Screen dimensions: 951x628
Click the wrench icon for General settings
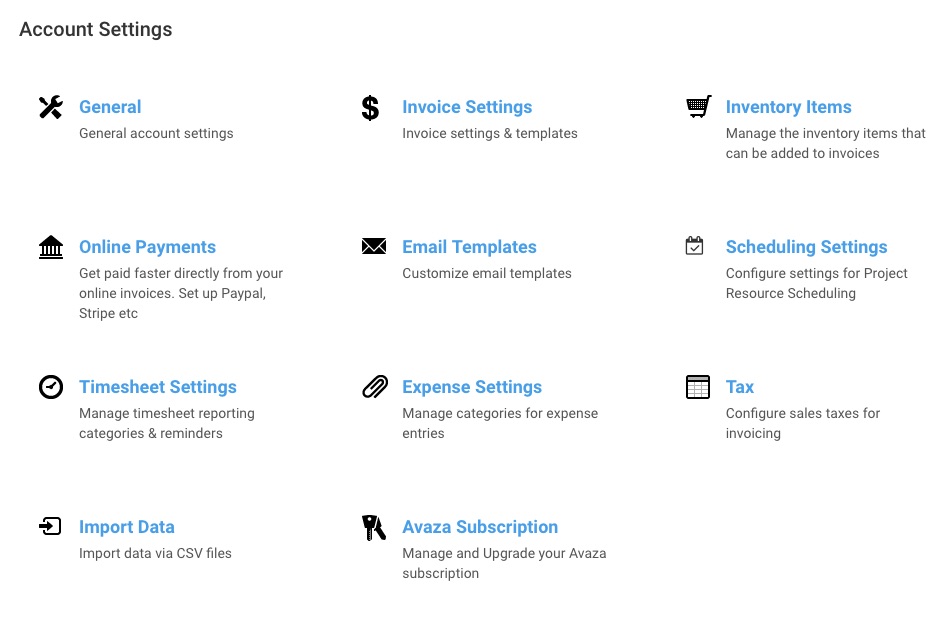50,107
